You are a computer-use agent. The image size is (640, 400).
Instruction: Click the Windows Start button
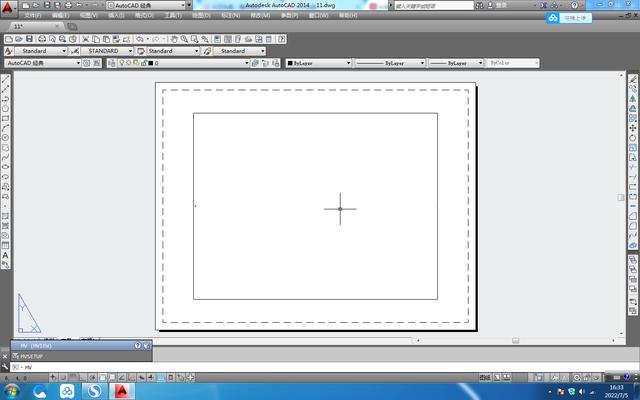(x=12, y=391)
